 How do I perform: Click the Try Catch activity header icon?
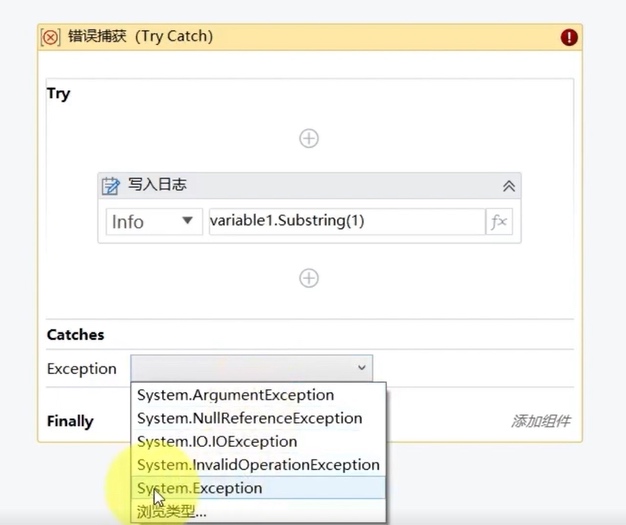[x=50, y=37]
